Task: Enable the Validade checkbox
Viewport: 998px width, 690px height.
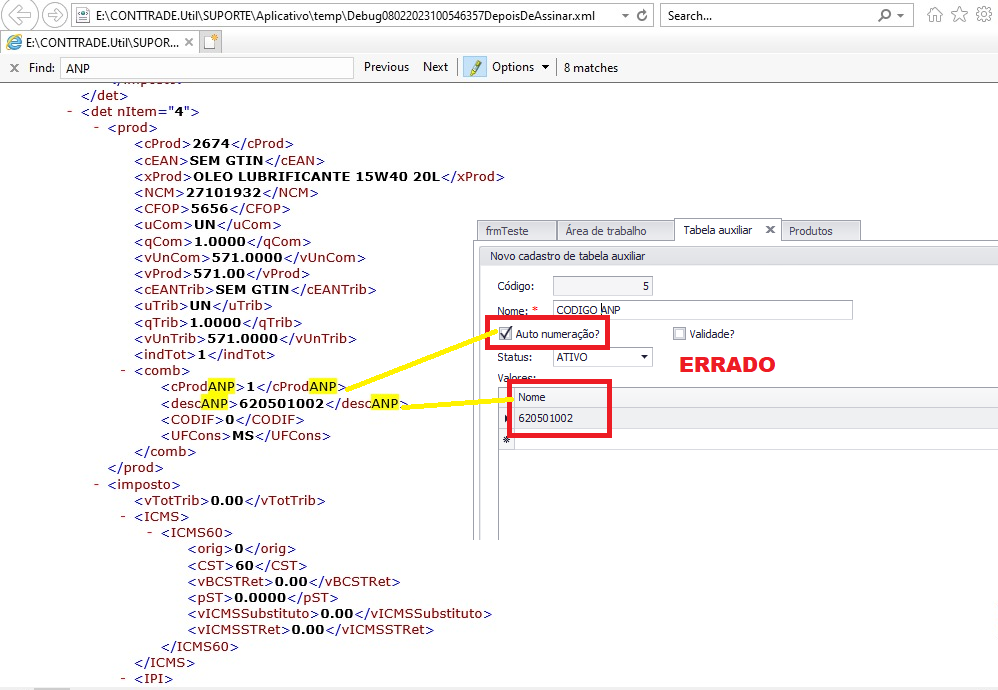Action: click(680, 333)
